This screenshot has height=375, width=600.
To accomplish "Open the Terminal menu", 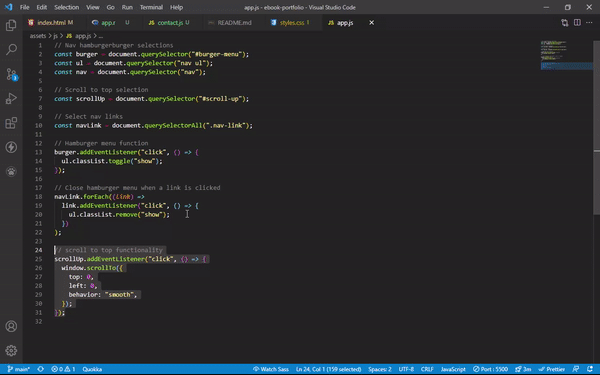I will (151, 7).
